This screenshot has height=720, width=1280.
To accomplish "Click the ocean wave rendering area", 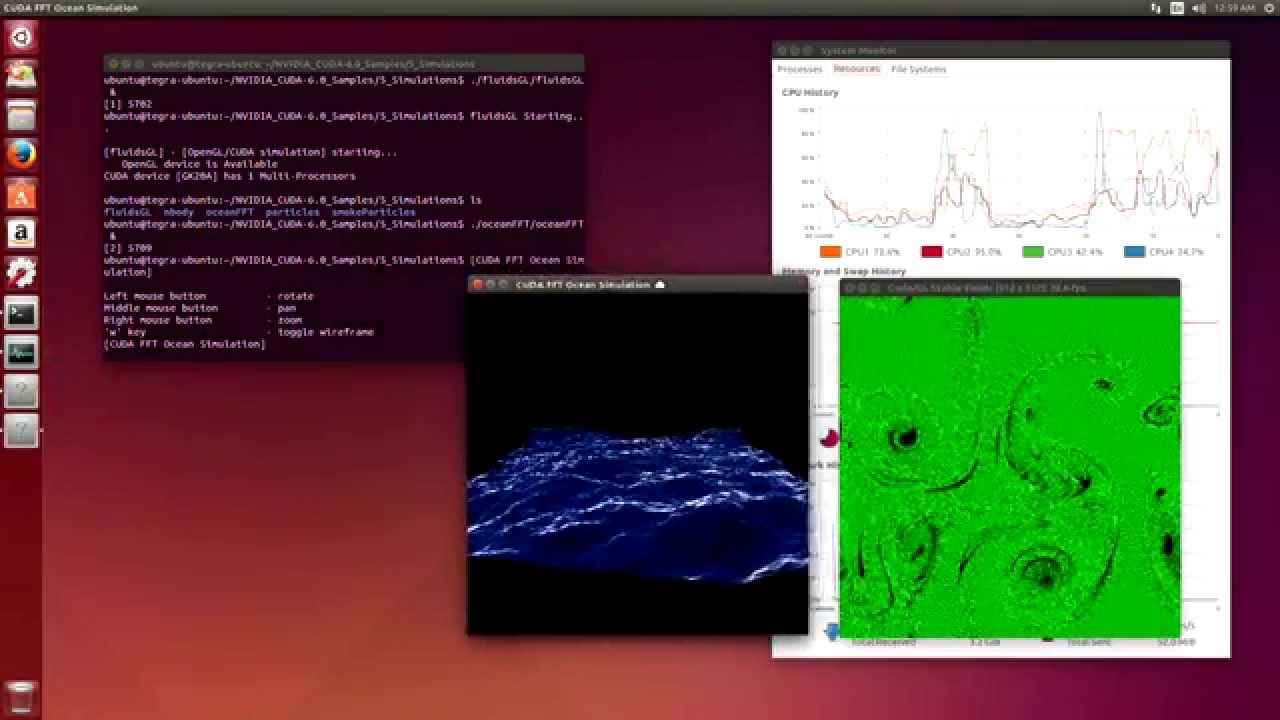I will point(637,463).
